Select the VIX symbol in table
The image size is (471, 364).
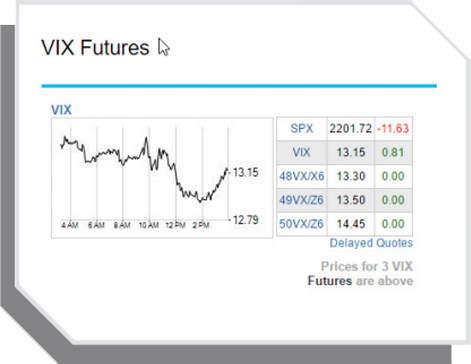tap(301, 152)
